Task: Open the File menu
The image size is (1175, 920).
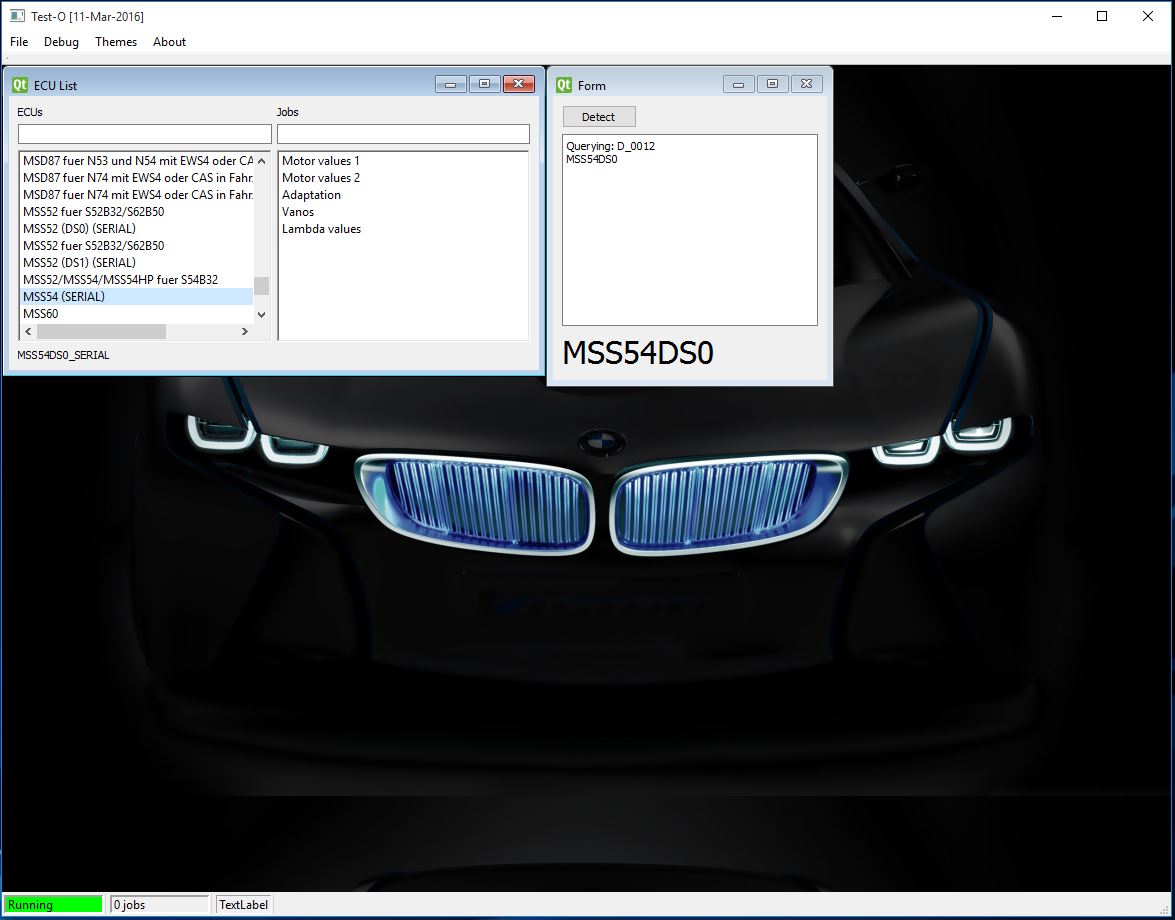Action: pyautogui.click(x=19, y=42)
